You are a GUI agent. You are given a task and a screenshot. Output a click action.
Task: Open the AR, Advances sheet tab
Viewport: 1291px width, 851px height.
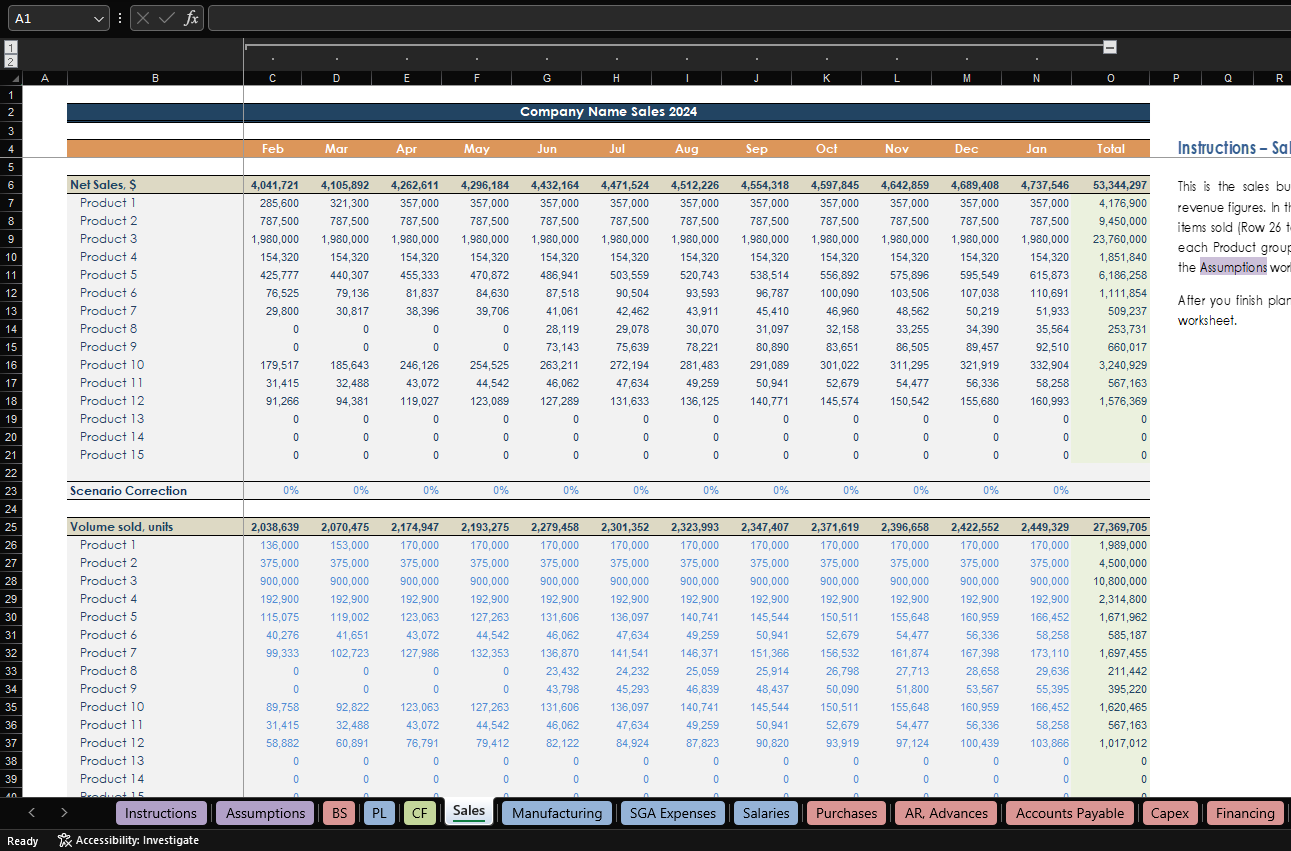pos(946,813)
